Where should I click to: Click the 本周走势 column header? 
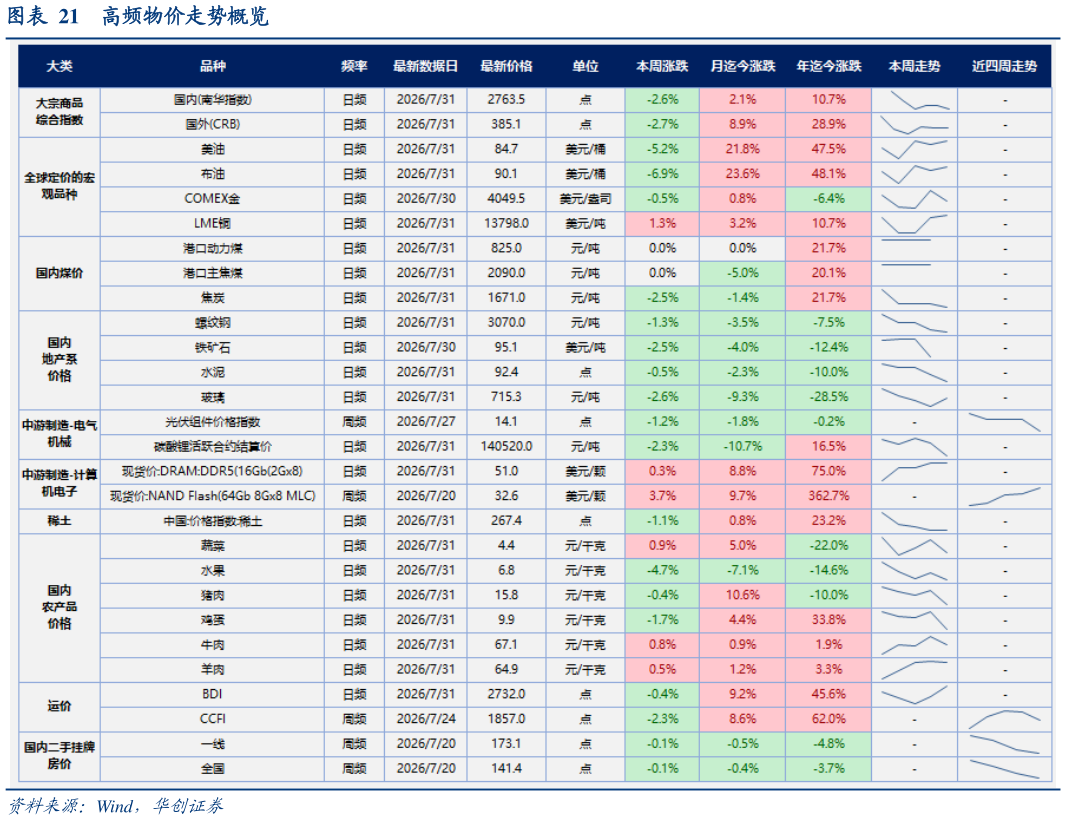[x=914, y=66]
